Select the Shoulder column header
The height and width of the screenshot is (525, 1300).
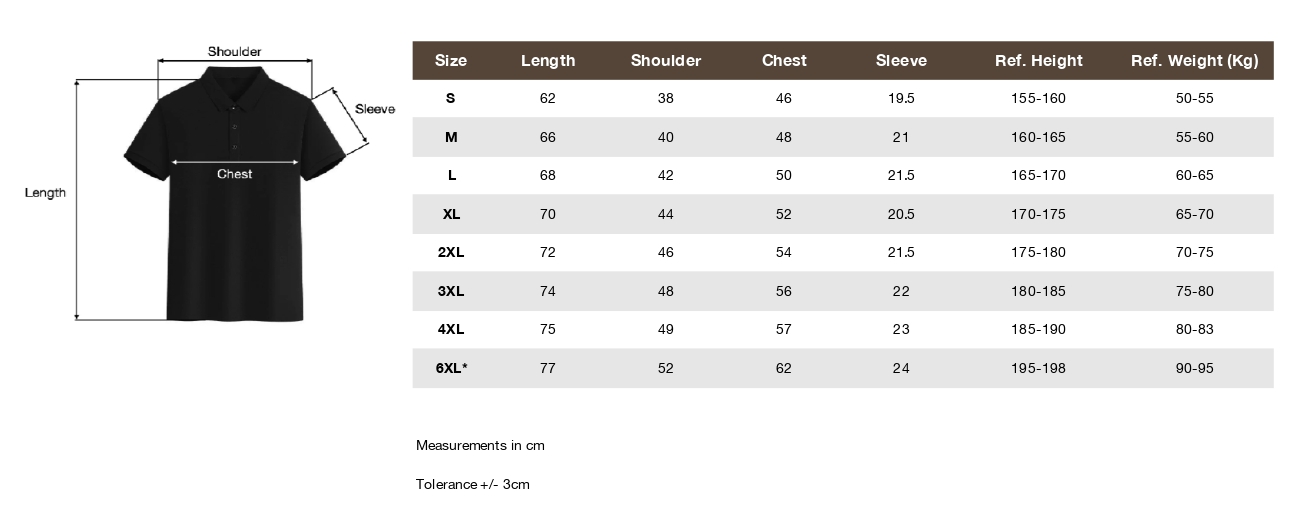pyautogui.click(x=666, y=61)
